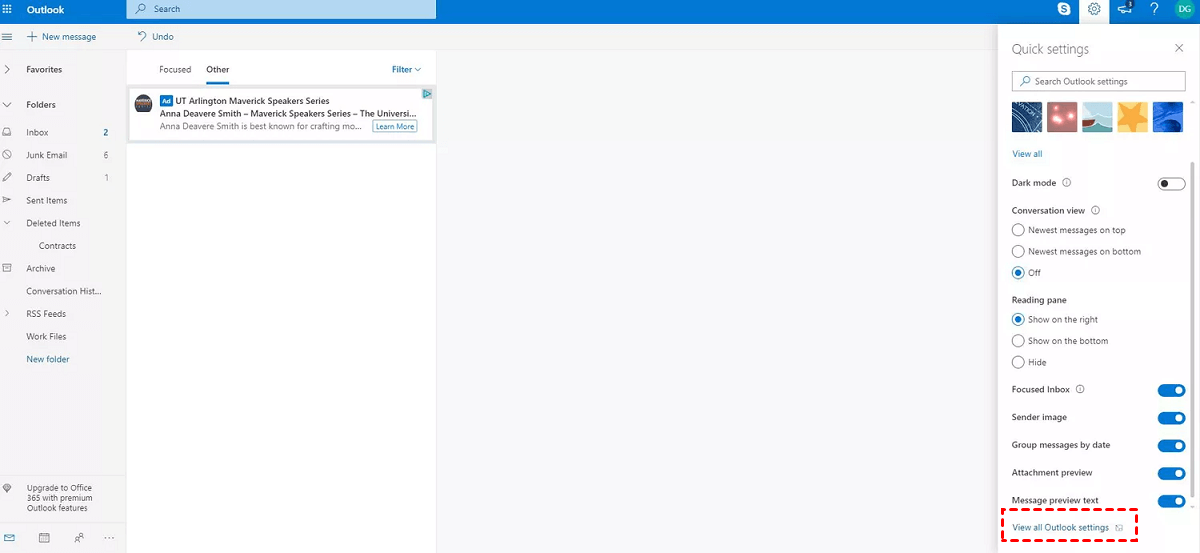Click the Undo button

coord(156,37)
